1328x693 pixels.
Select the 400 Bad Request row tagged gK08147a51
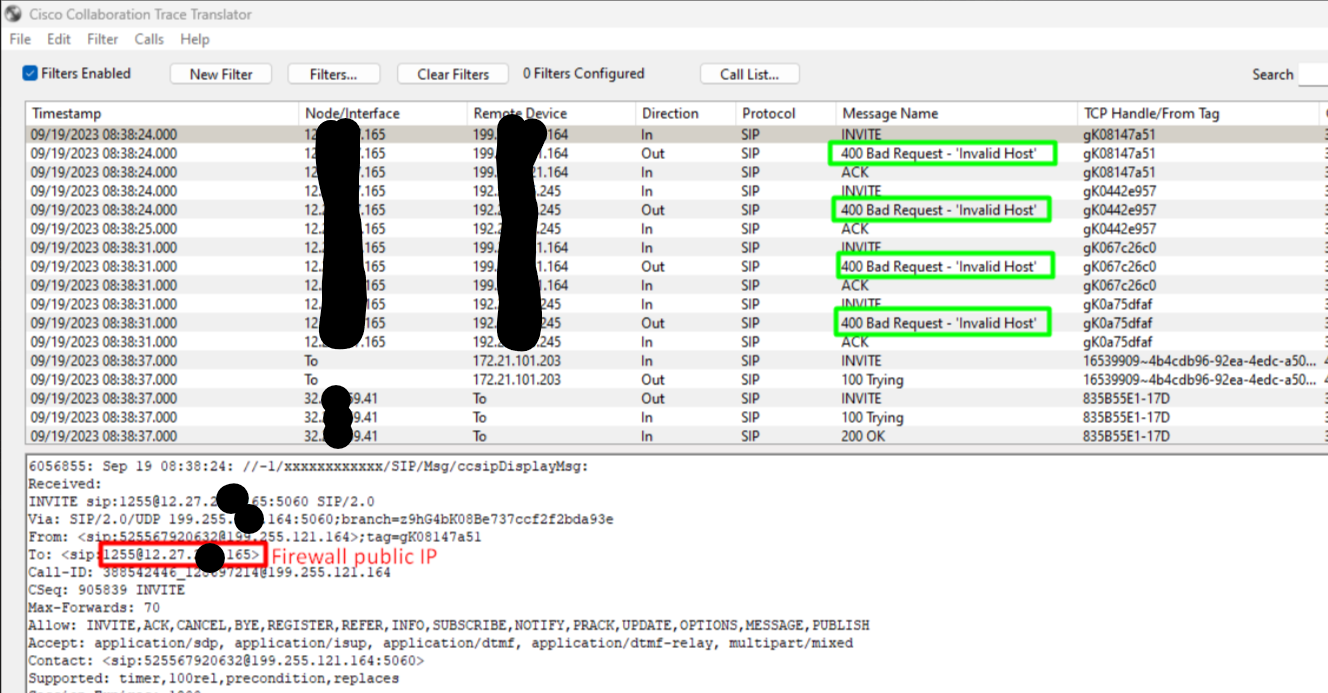[x=676, y=153]
